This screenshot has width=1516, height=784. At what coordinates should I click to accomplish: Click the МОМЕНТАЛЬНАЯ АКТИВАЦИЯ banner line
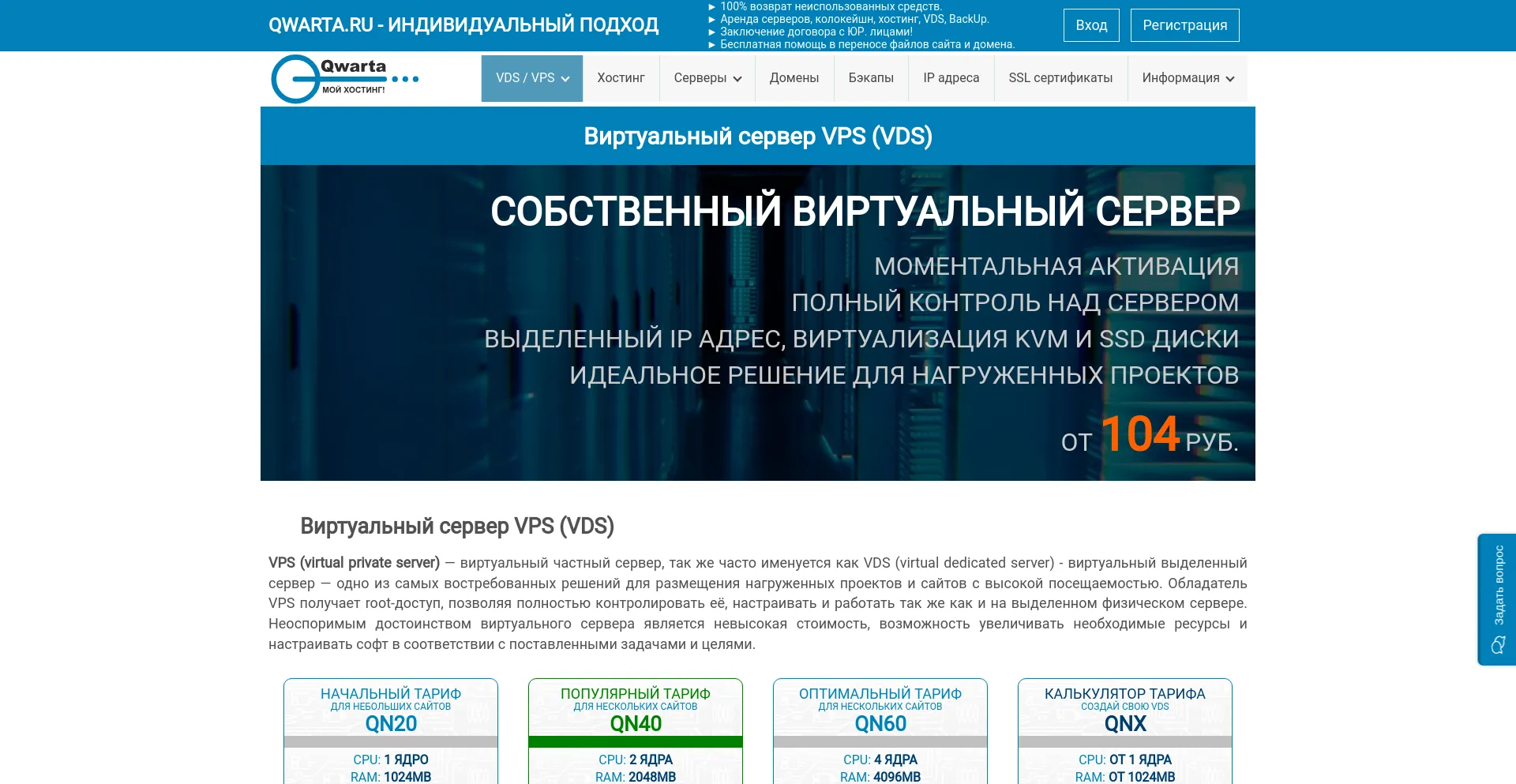(x=1056, y=266)
